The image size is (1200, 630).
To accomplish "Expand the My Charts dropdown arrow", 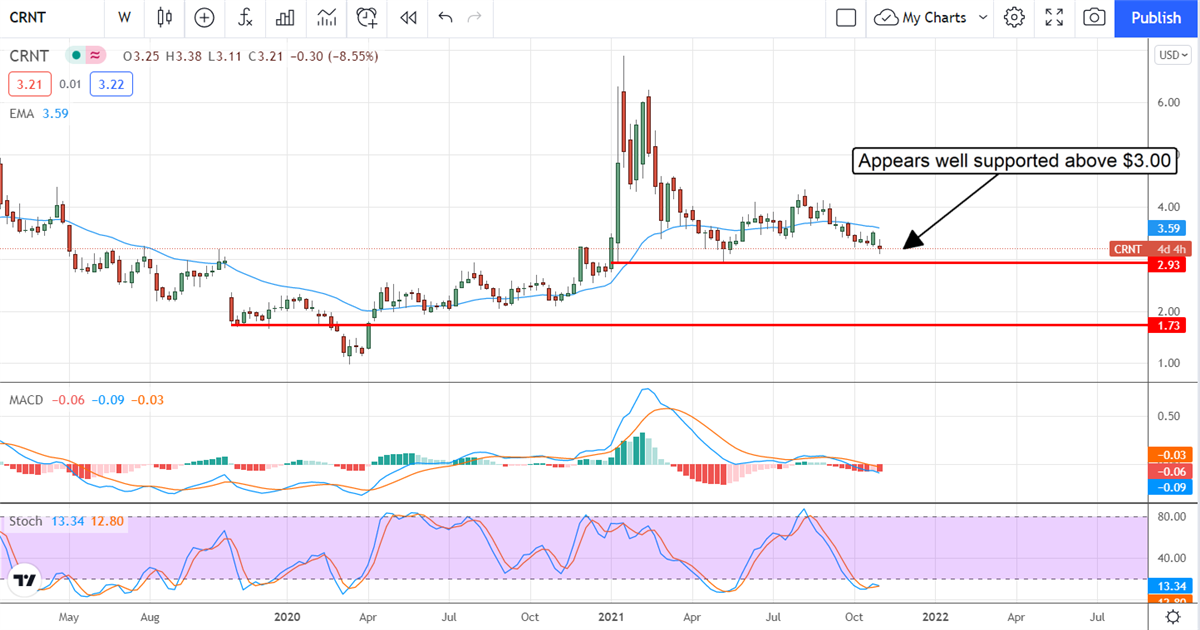I will tap(983, 17).
